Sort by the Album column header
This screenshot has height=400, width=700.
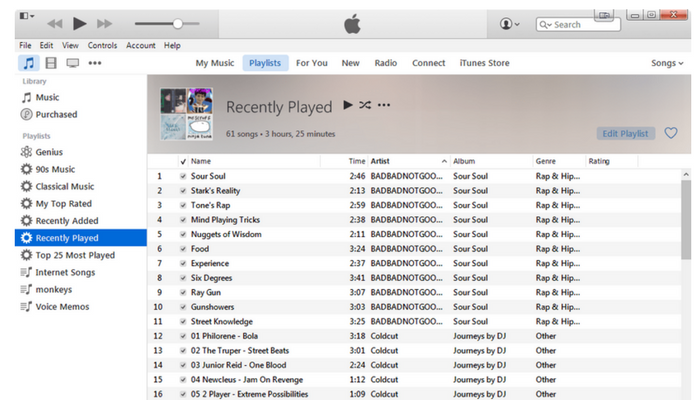tap(464, 161)
